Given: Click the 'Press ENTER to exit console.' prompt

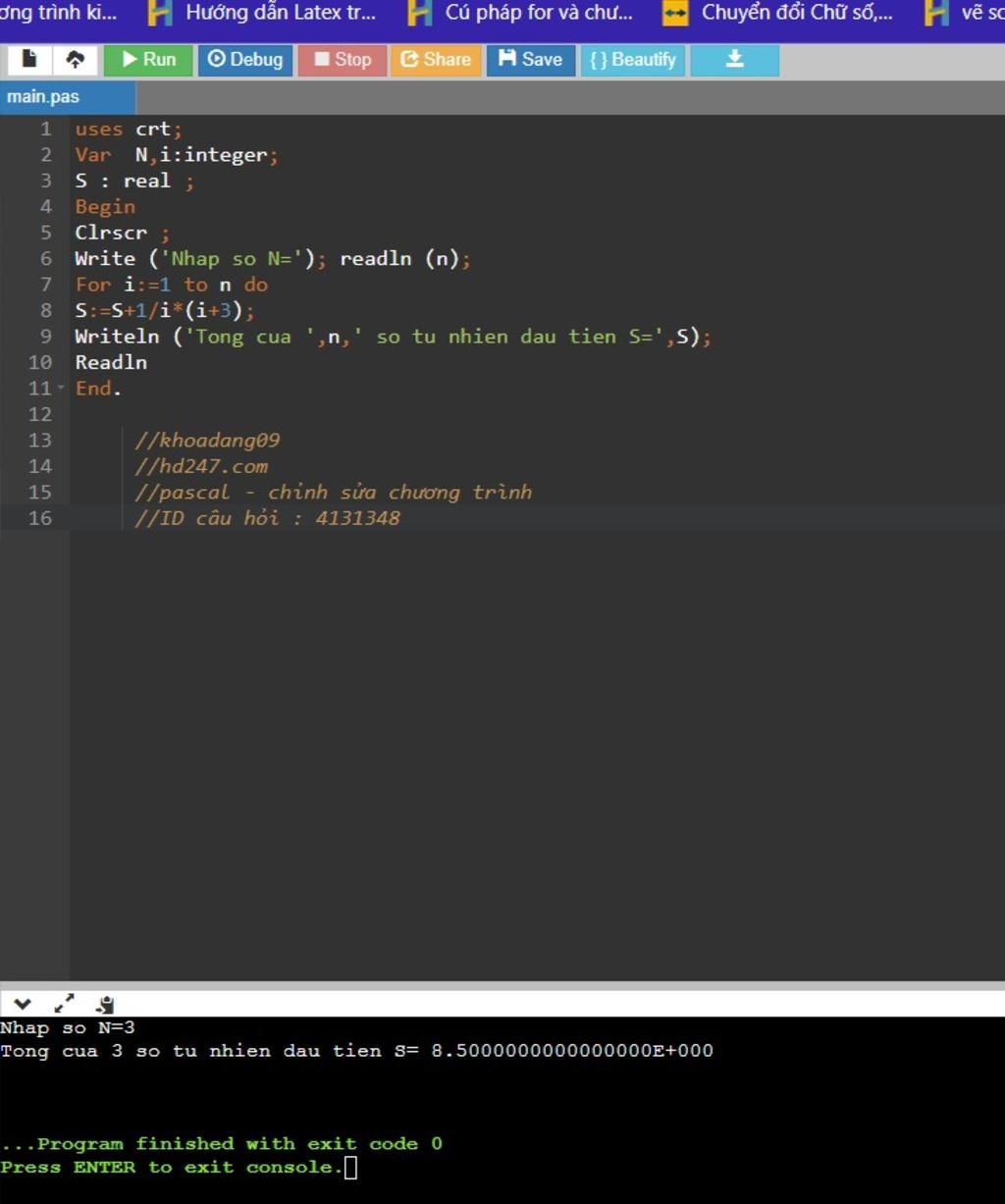Looking at the screenshot, I should [x=172, y=1167].
